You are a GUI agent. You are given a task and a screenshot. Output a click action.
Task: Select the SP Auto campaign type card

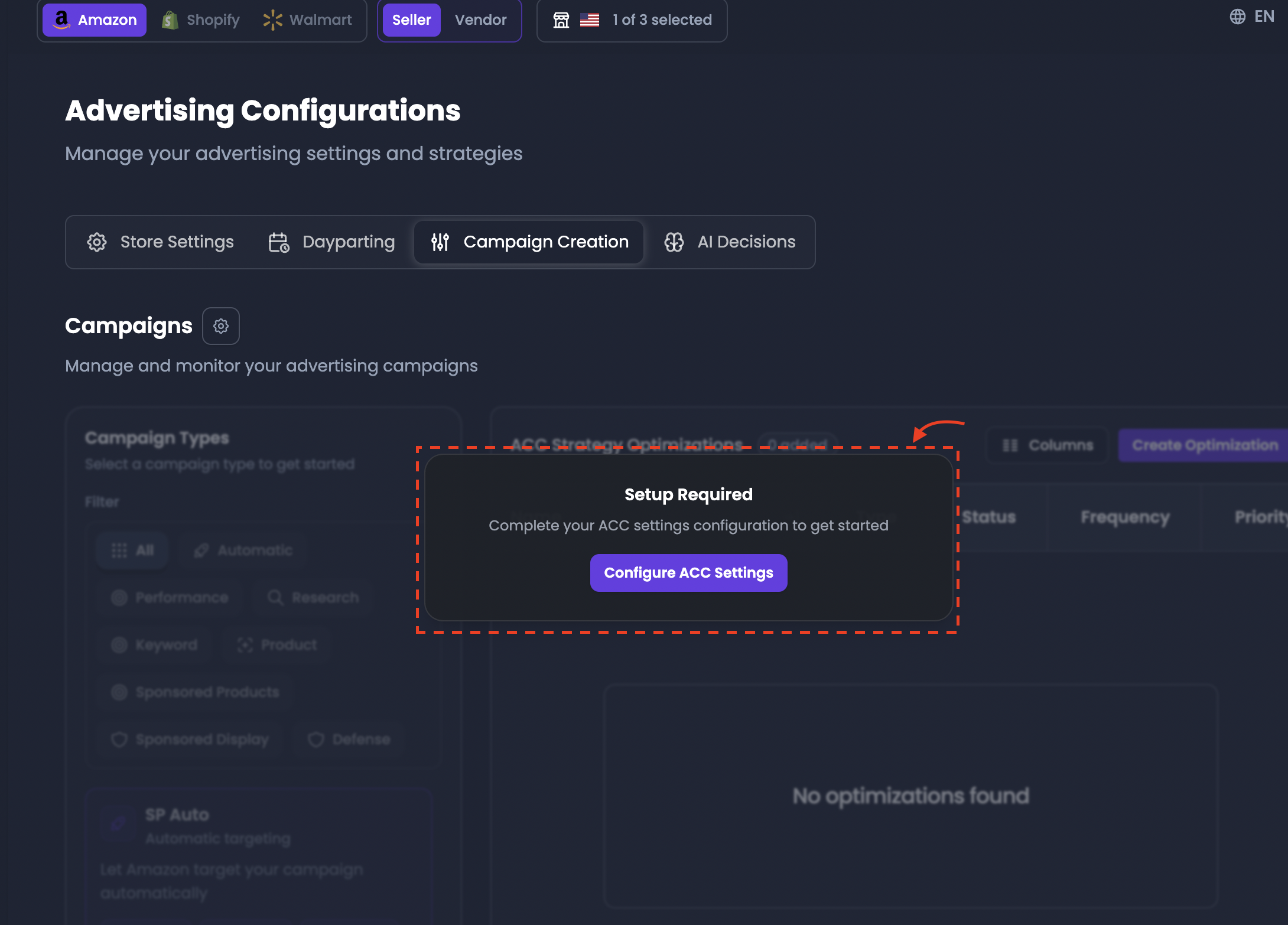259,854
